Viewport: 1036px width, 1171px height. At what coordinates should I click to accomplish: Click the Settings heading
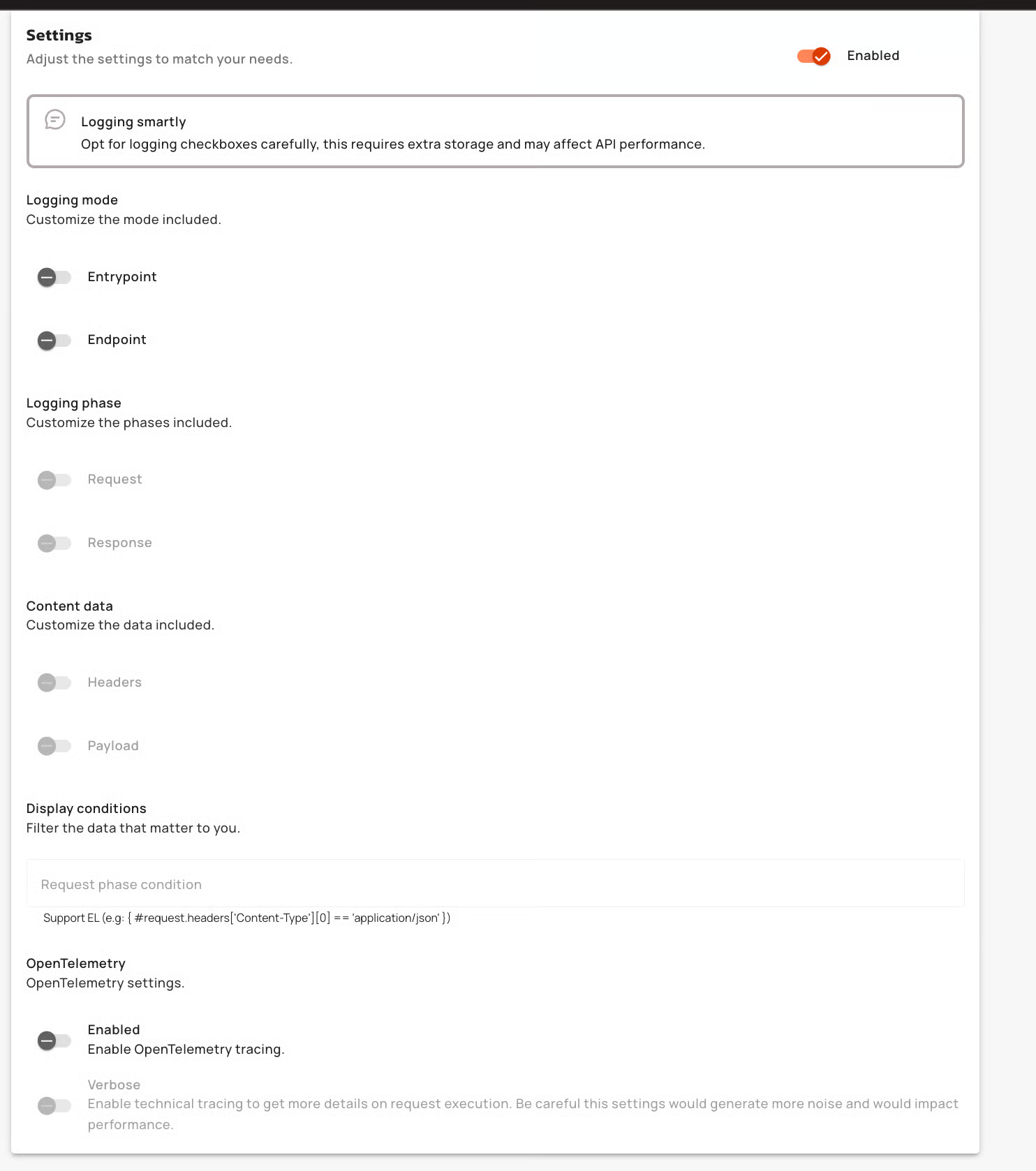[59, 36]
